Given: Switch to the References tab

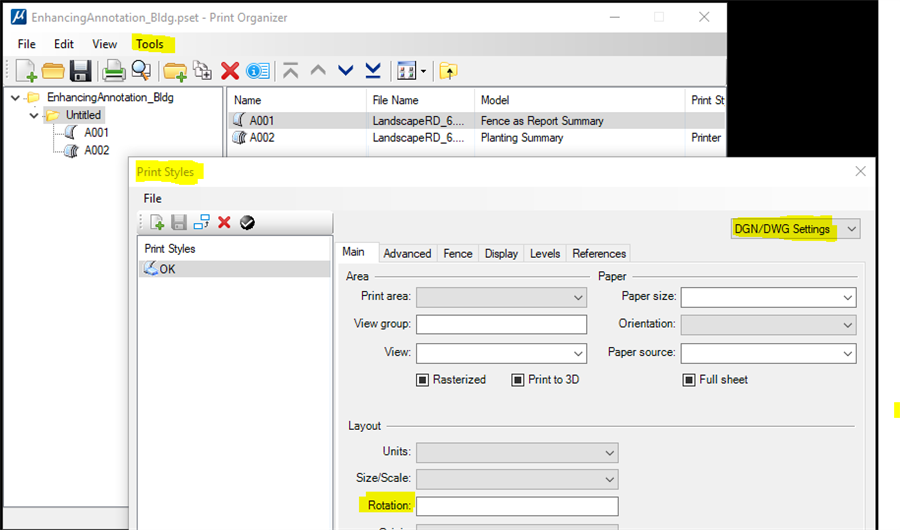Looking at the screenshot, I should 599,254.
